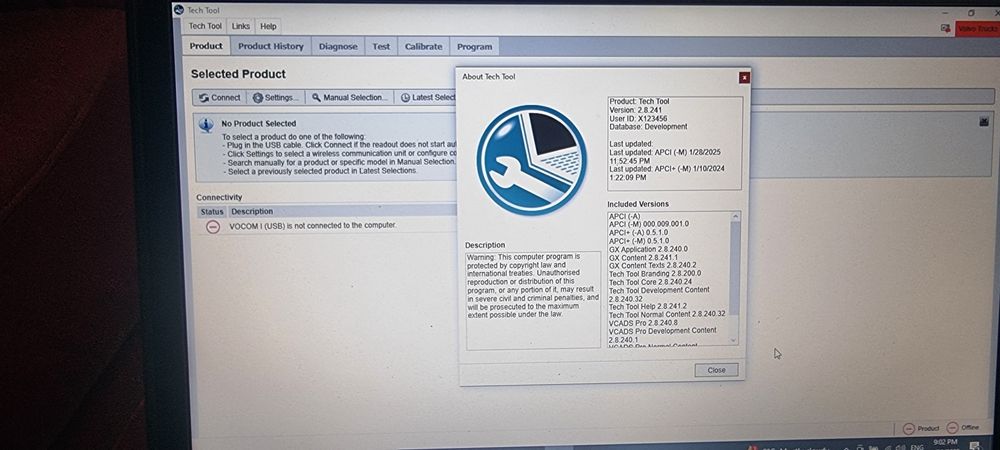Switch to the Product History tab
Image resolution: width=1000 pixels, height=450 pixels.
[270, 46]
